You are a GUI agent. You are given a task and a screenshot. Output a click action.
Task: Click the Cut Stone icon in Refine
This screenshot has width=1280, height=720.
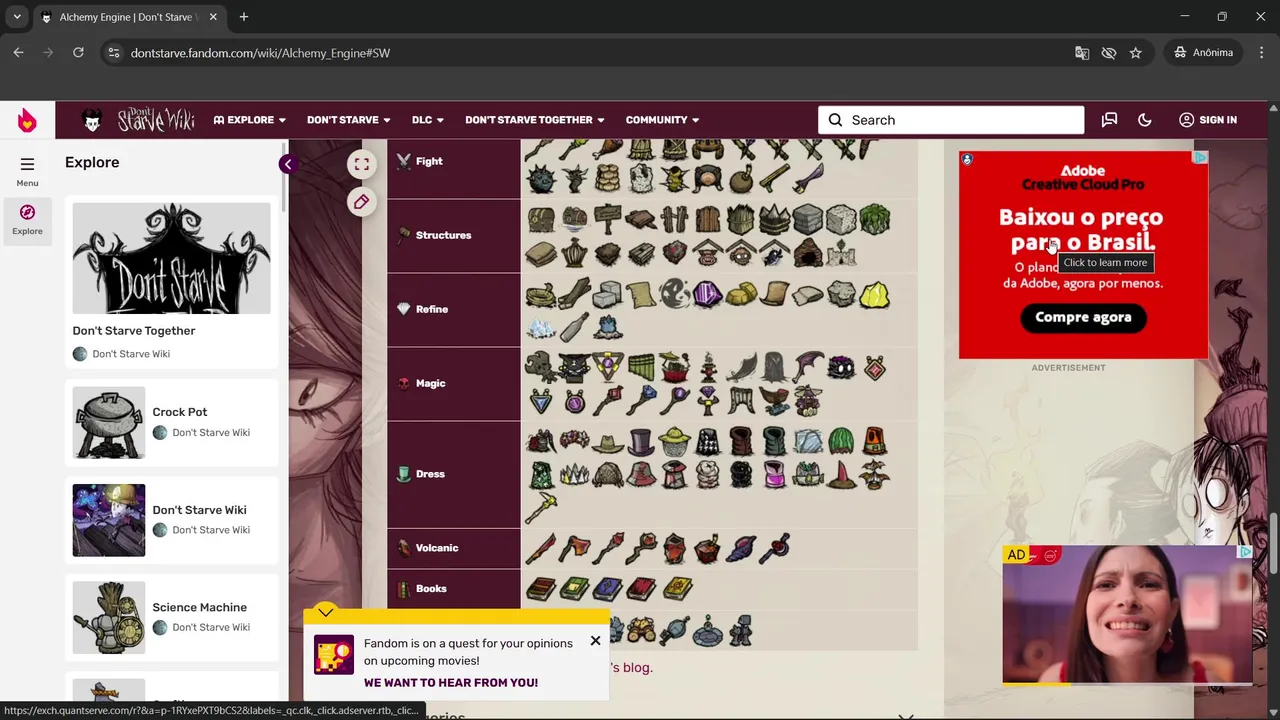[608, 294]
